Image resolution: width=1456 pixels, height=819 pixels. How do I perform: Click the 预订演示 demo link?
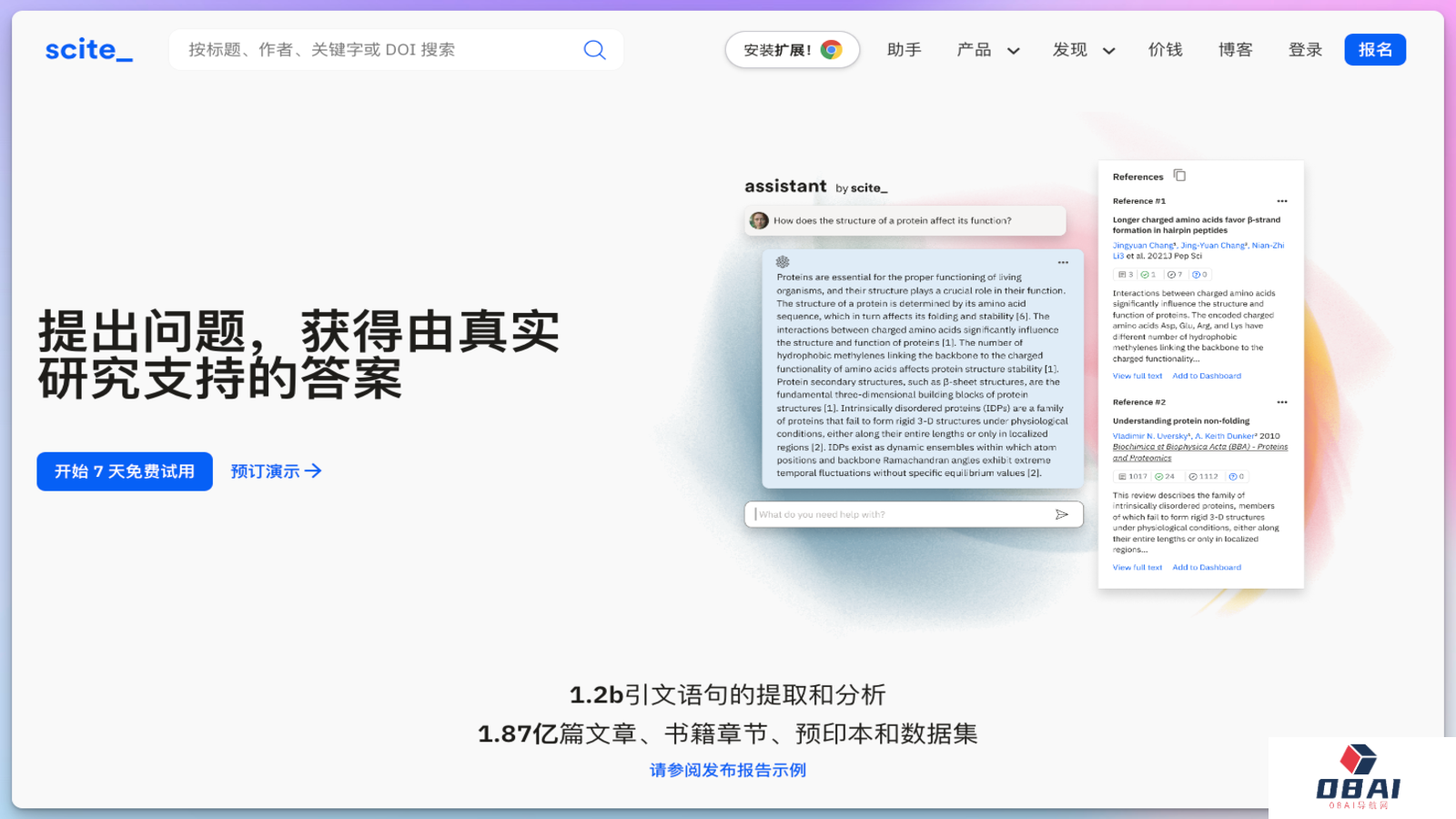point(276,471)
